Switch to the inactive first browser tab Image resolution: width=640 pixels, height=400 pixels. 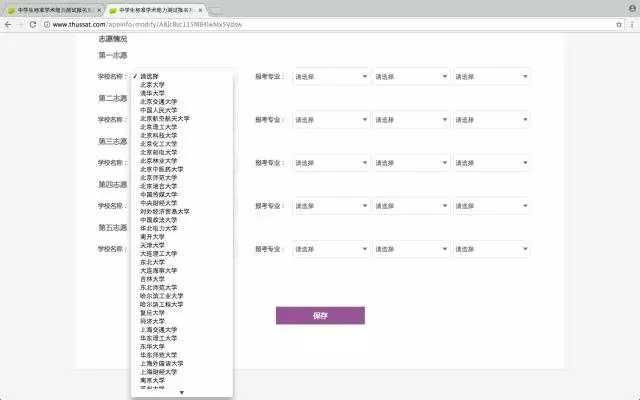click(x=54, y=9)
